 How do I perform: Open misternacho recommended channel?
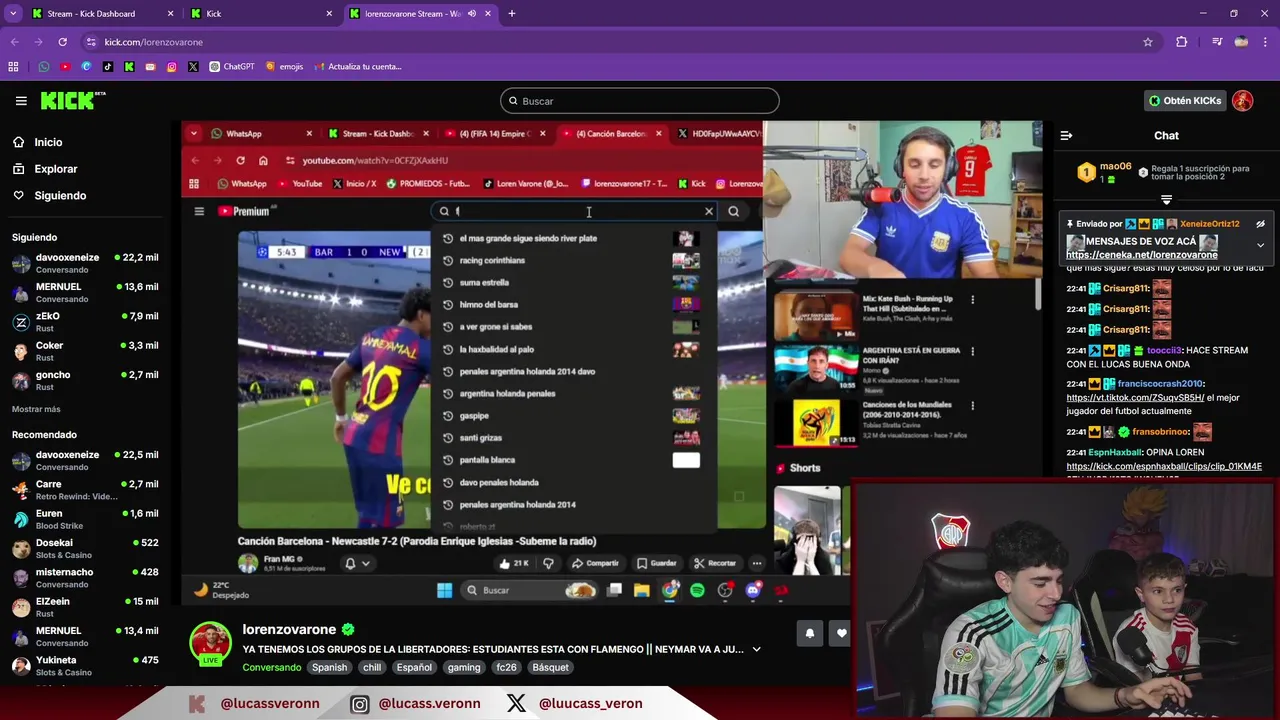coord(85,578)
